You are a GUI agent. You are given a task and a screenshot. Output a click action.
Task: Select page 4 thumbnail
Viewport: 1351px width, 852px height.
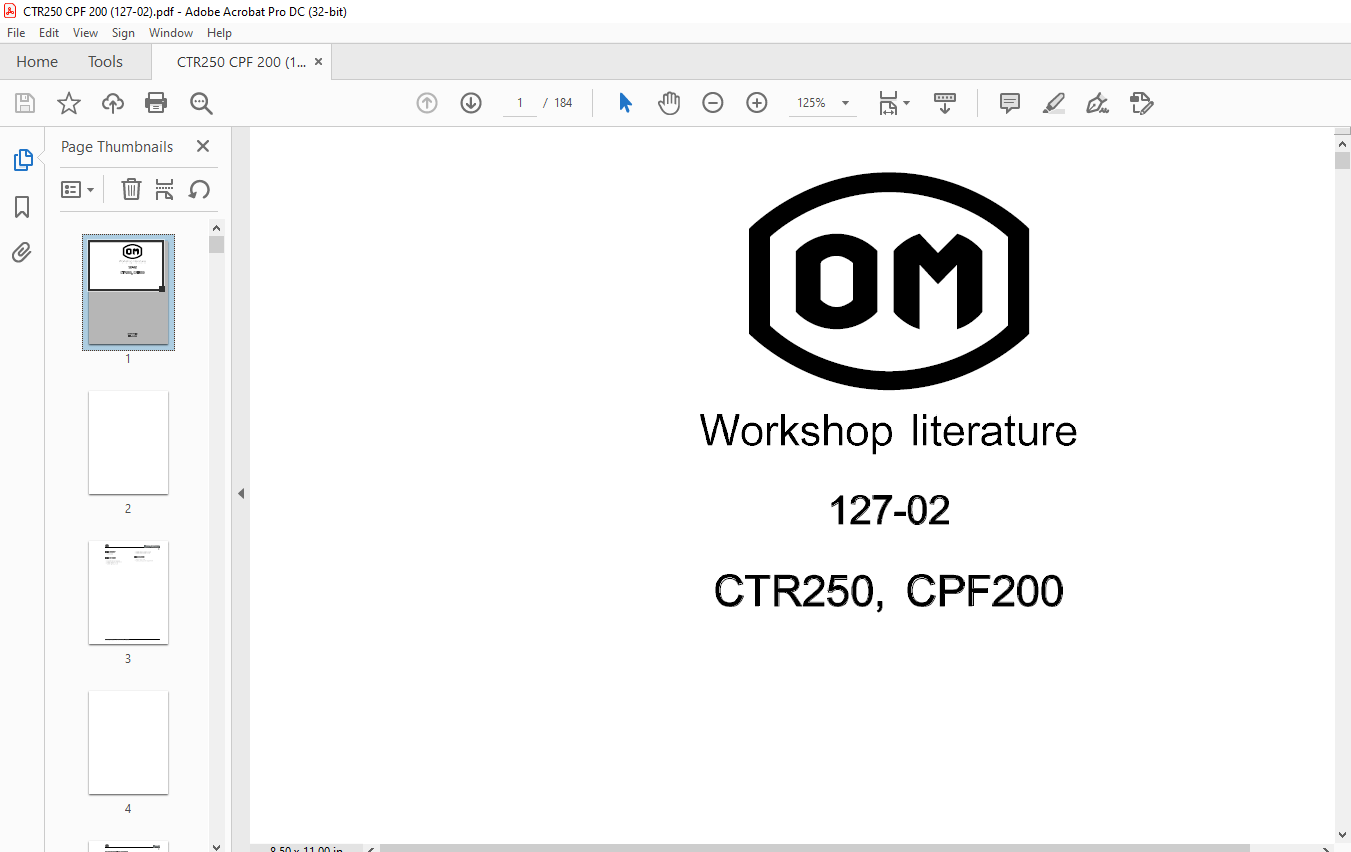(128, 742)
